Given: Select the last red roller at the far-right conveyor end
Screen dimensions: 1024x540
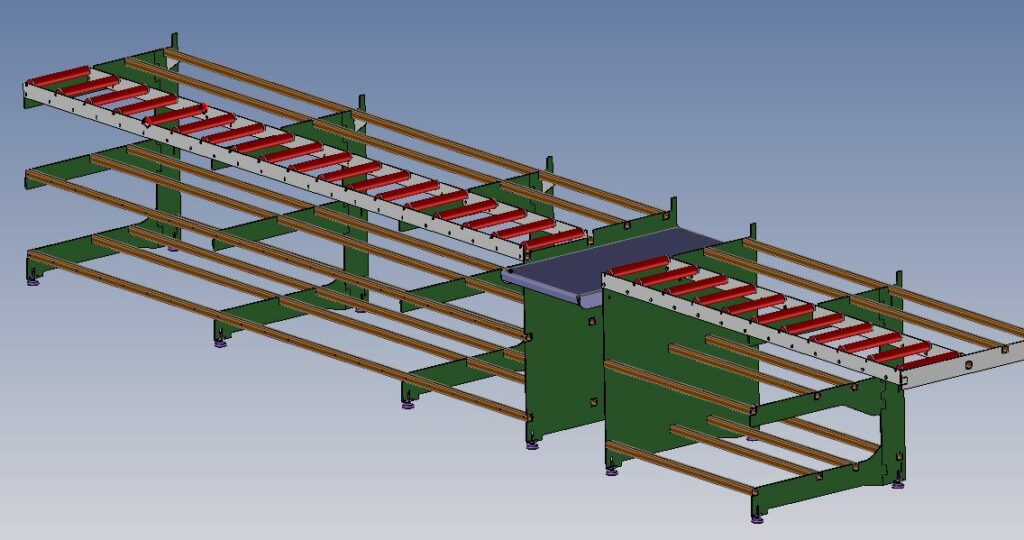Looking at the screenshot, I should pyautogui.click(x=927, y=359).
